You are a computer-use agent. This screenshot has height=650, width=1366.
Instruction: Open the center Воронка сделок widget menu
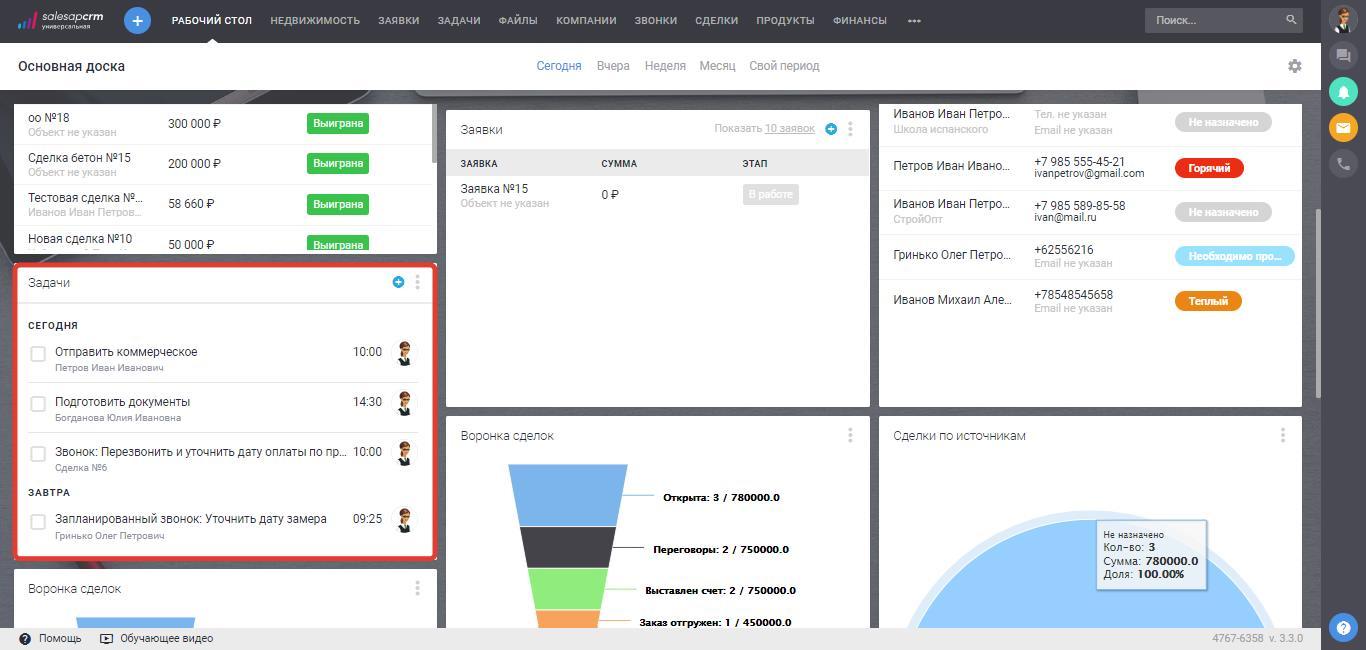click(x=850, y=435)
